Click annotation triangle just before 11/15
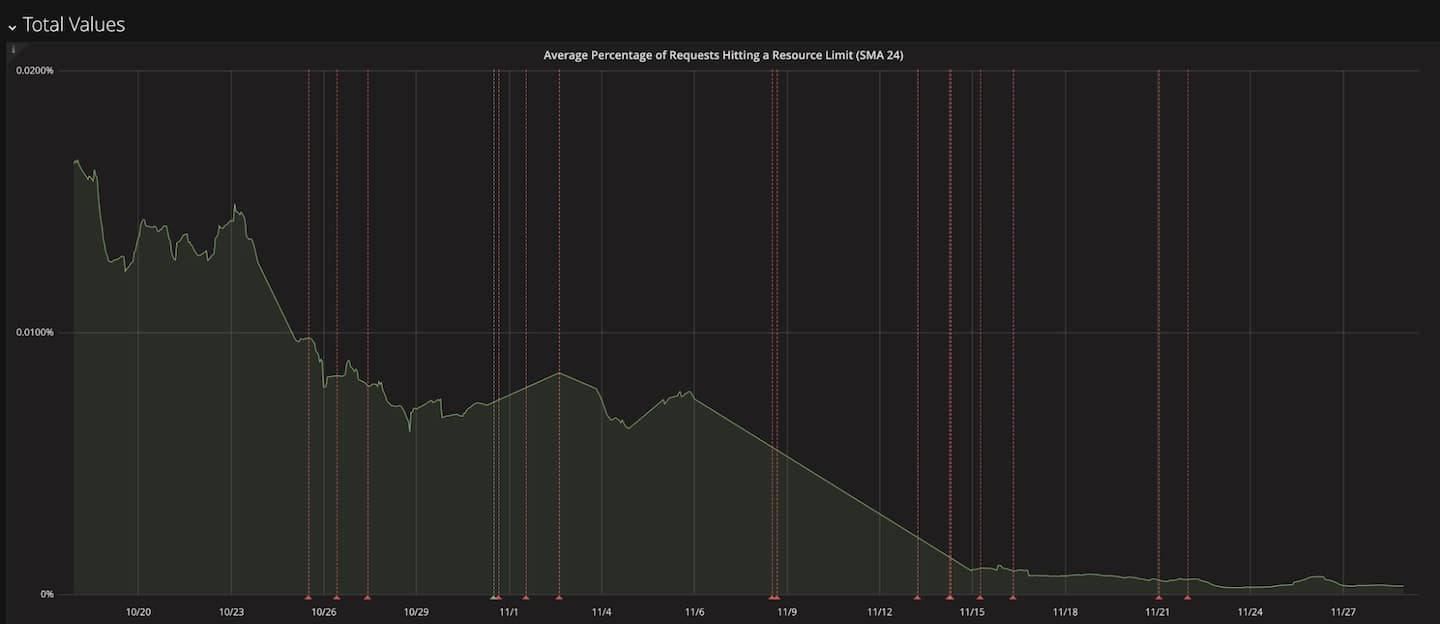The height and width of the screenshot is (624, 1440). (949, 597)
